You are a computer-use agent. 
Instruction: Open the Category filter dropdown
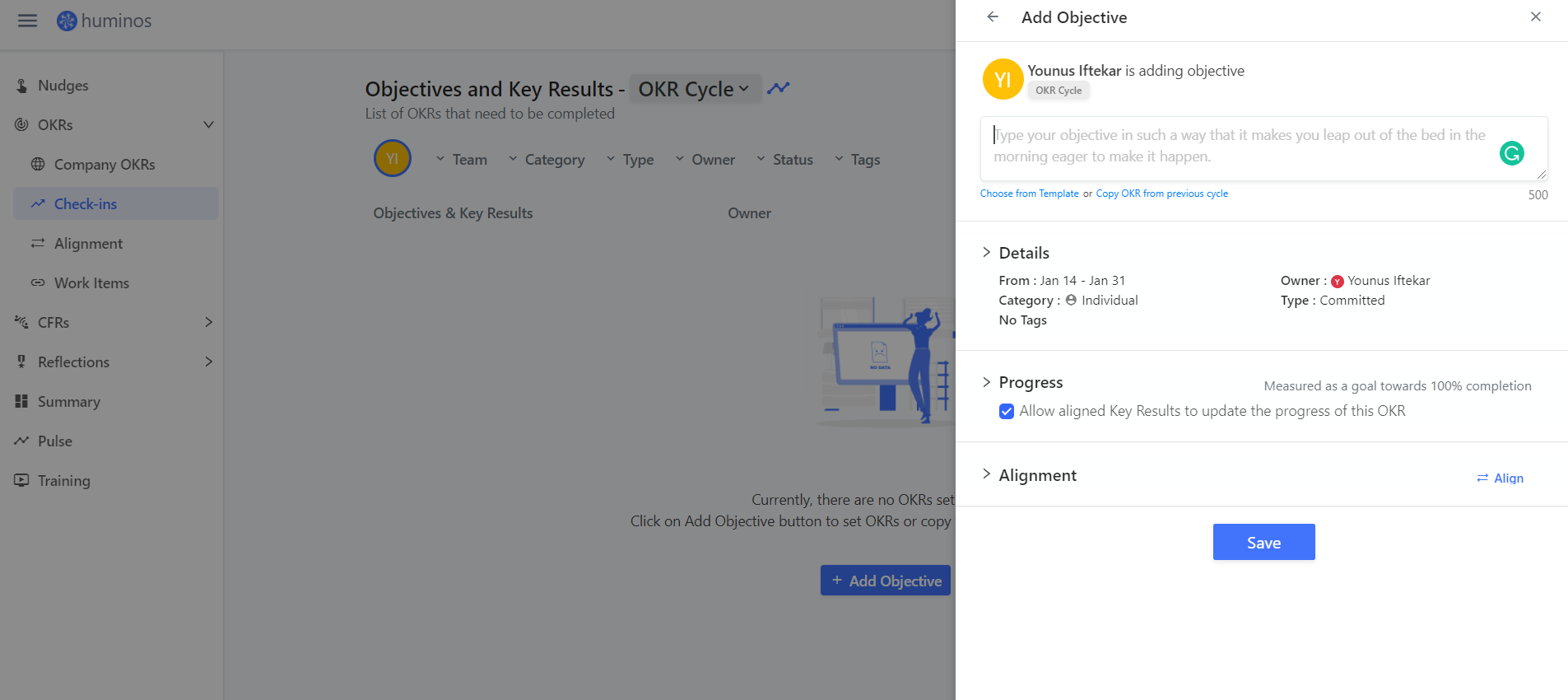pyautogui.click(x=547, y=160)
